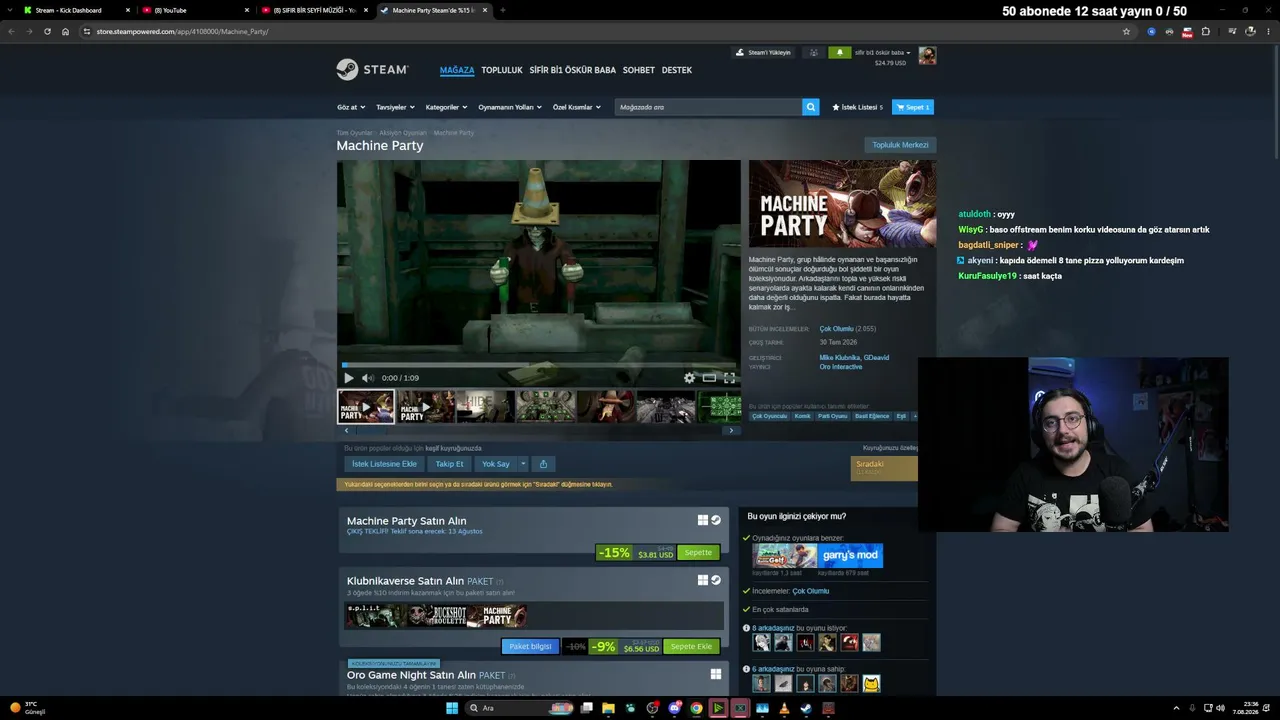Screen dimensions: 1280x720
Task: Go to MAĞAZA store tab
Action: pos(457,70)
